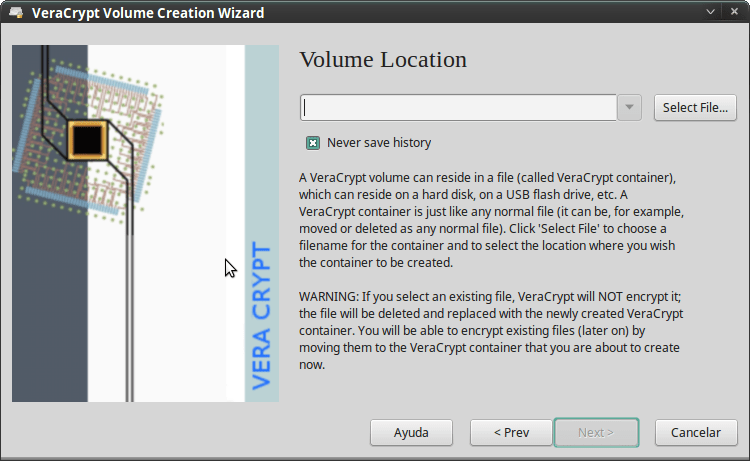Click the circuit chip illustration
Viewport: 750px width, 461px height.
tap(88, 140)
